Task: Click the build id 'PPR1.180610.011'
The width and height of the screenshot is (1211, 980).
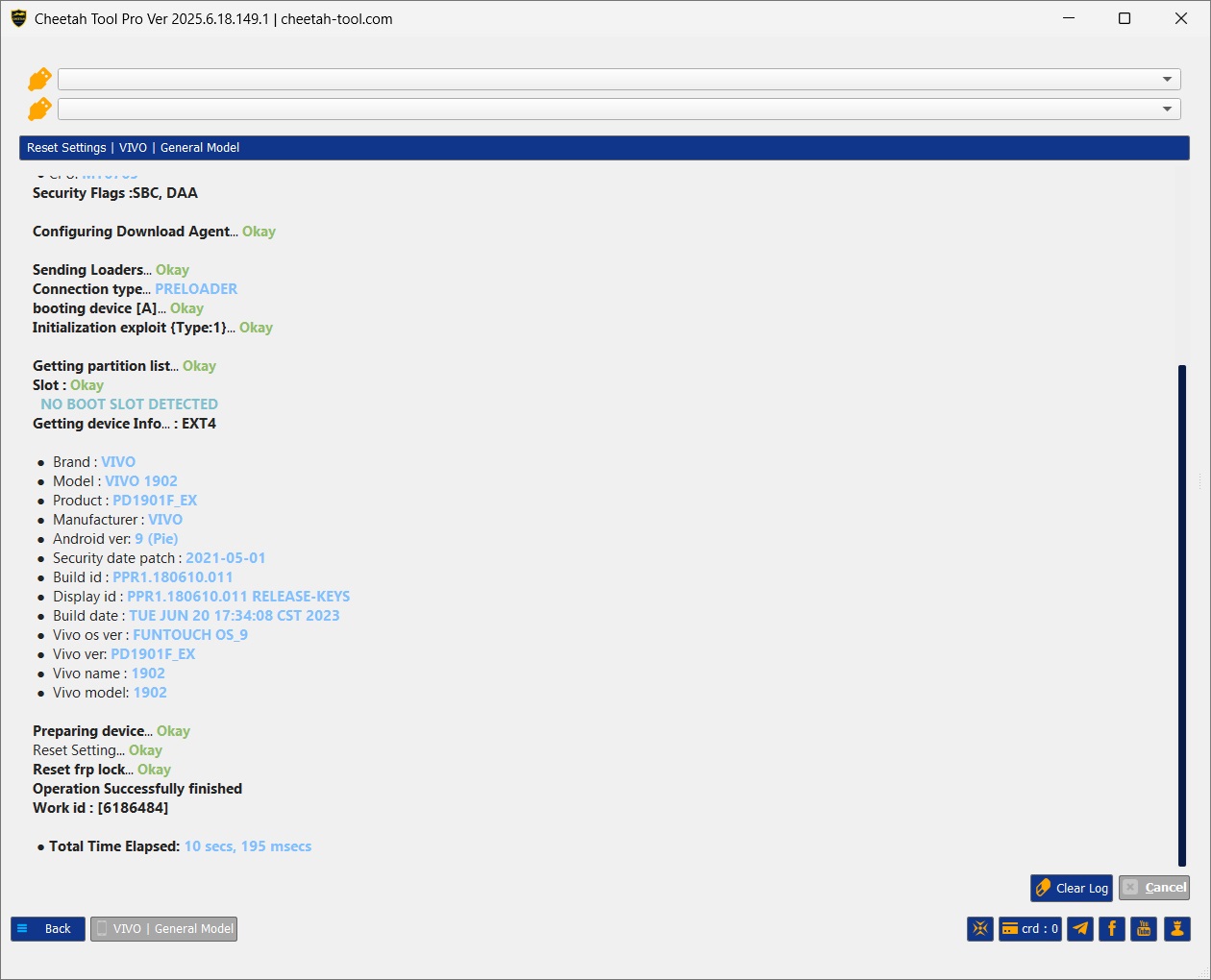Action: pos(173,577)
